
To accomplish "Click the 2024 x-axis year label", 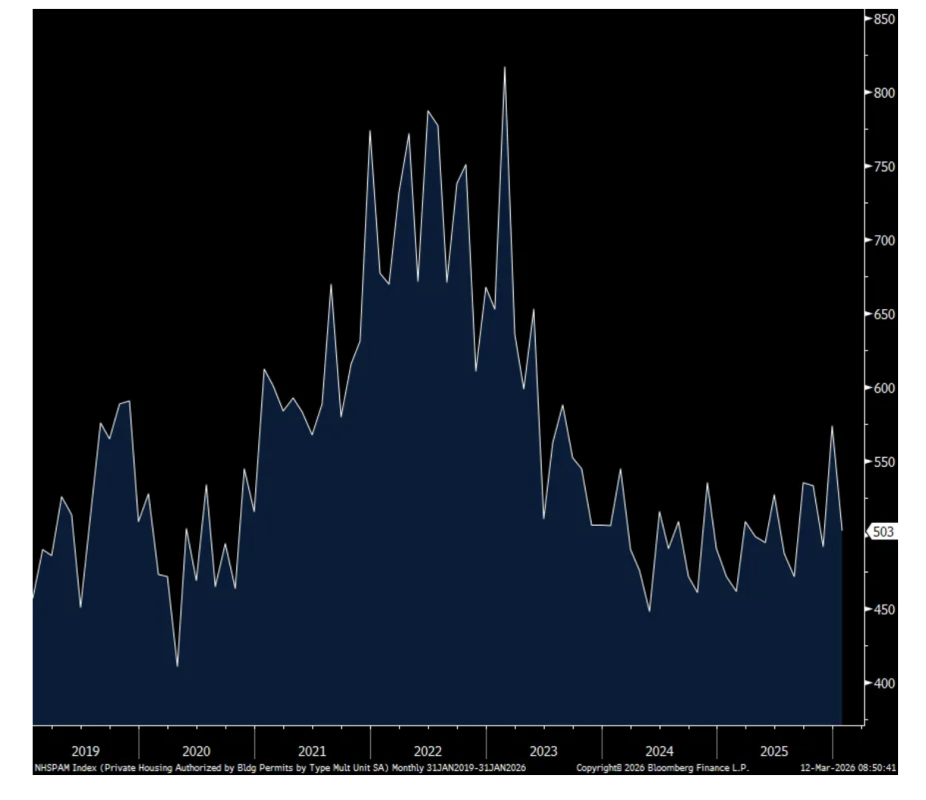I will pos(659,751).
